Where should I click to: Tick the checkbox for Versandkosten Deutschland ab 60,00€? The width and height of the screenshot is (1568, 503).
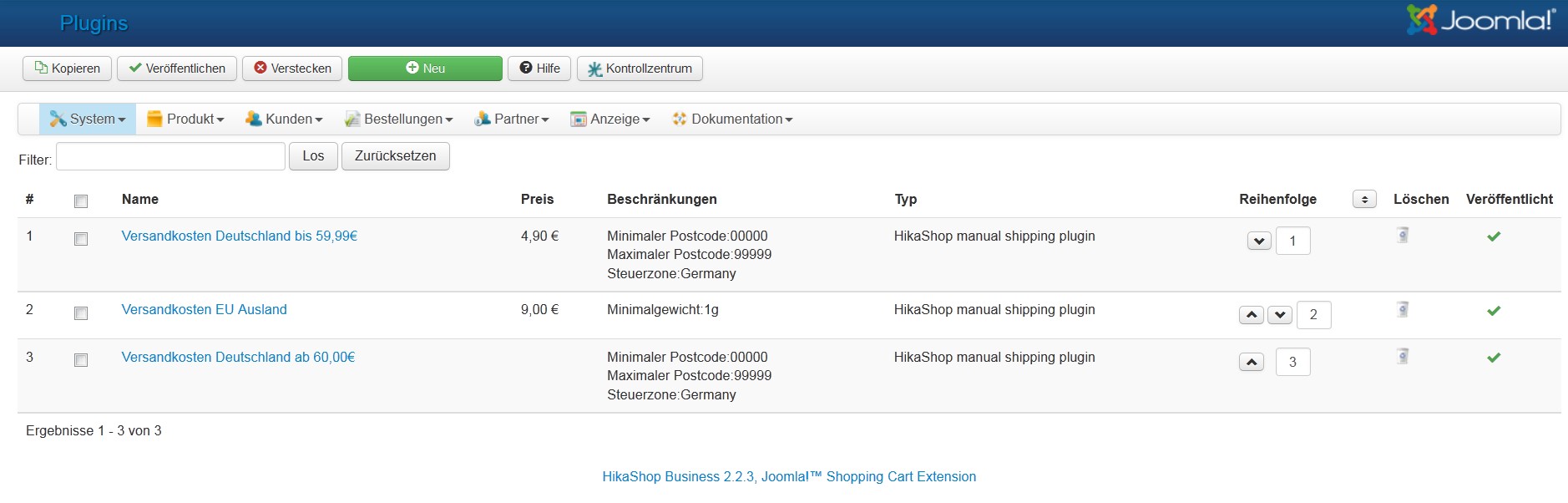tap(81, 360)
